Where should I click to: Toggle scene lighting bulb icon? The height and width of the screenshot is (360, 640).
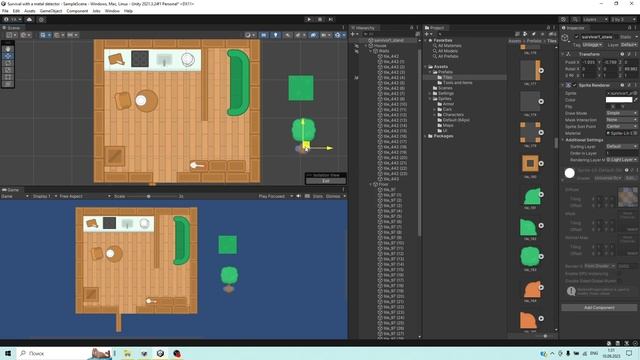click(x=276, y=35)
